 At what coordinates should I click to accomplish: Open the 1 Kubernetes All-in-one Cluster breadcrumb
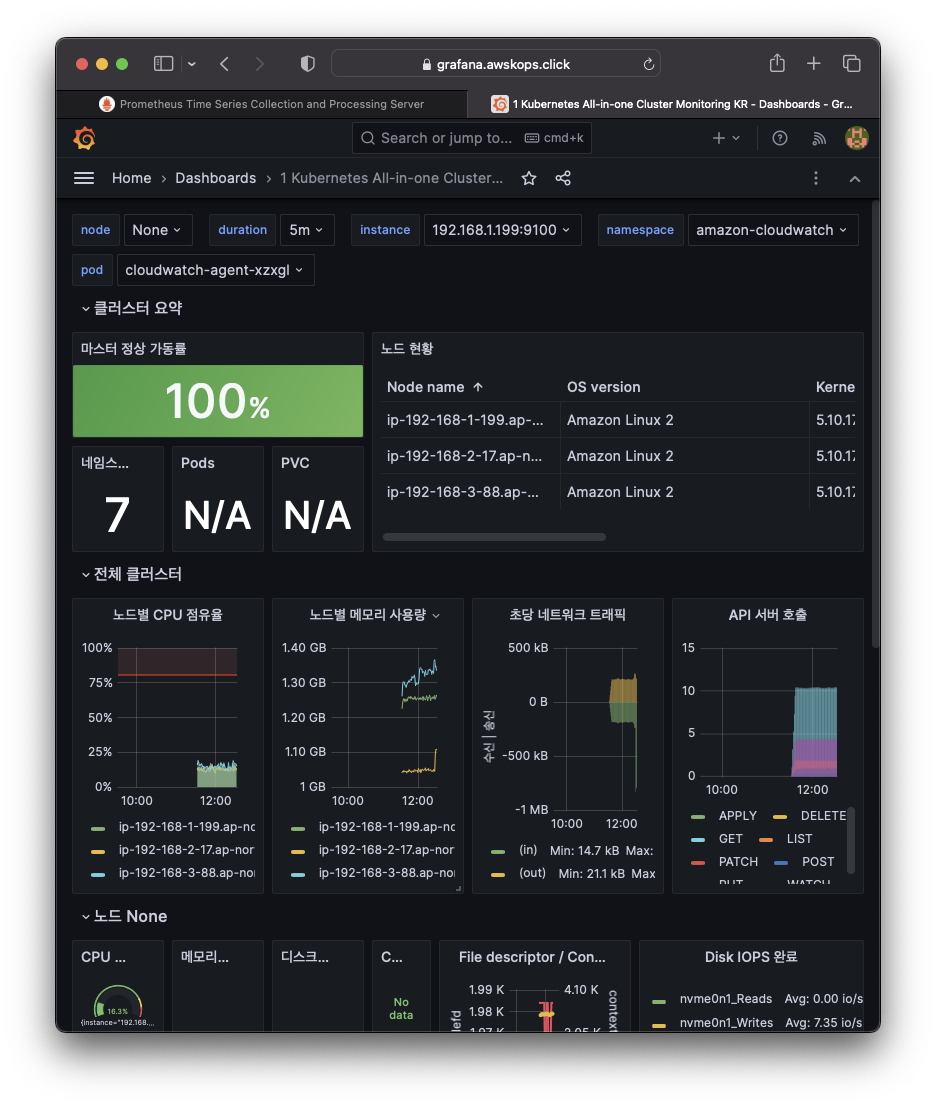coord(391,178)
